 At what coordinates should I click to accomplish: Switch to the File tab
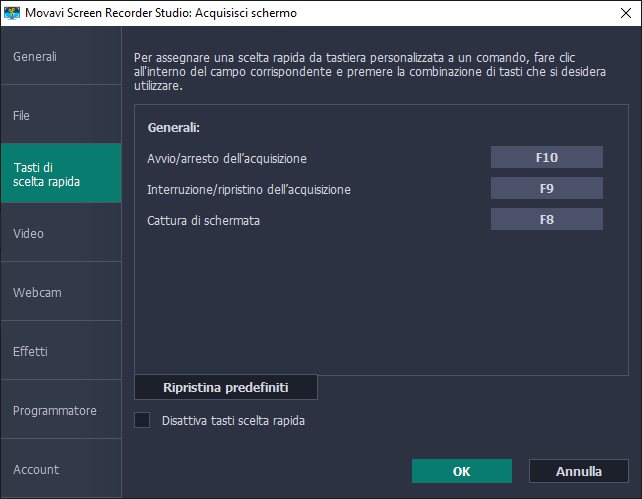pyautogui.click(x=60, y=116)
